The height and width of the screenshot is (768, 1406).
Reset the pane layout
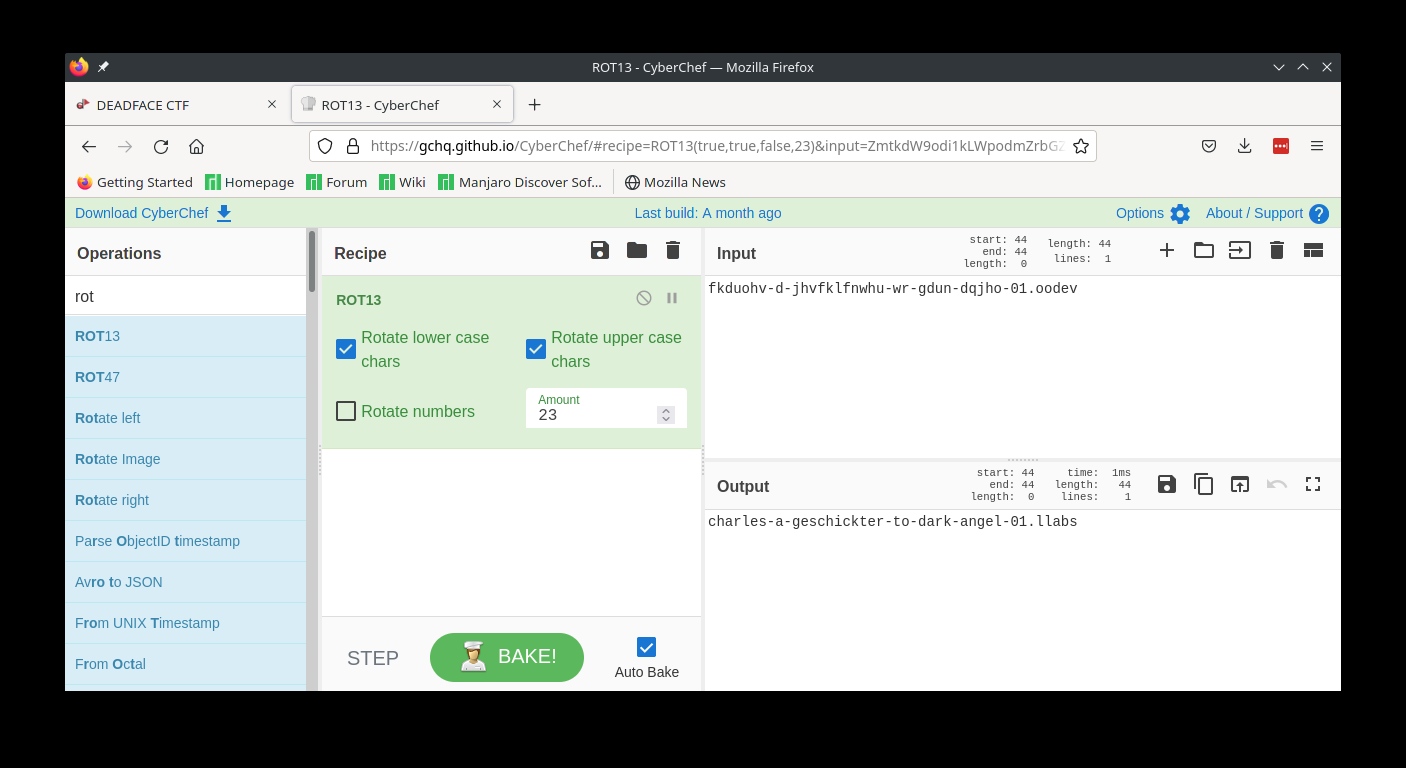[x=1313, y=250]
